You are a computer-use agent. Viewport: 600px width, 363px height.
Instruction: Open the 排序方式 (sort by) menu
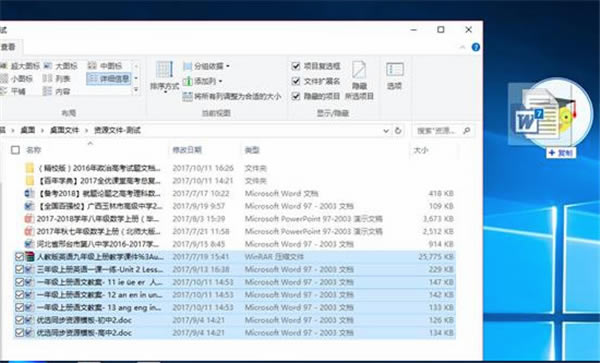coord(165,78)
